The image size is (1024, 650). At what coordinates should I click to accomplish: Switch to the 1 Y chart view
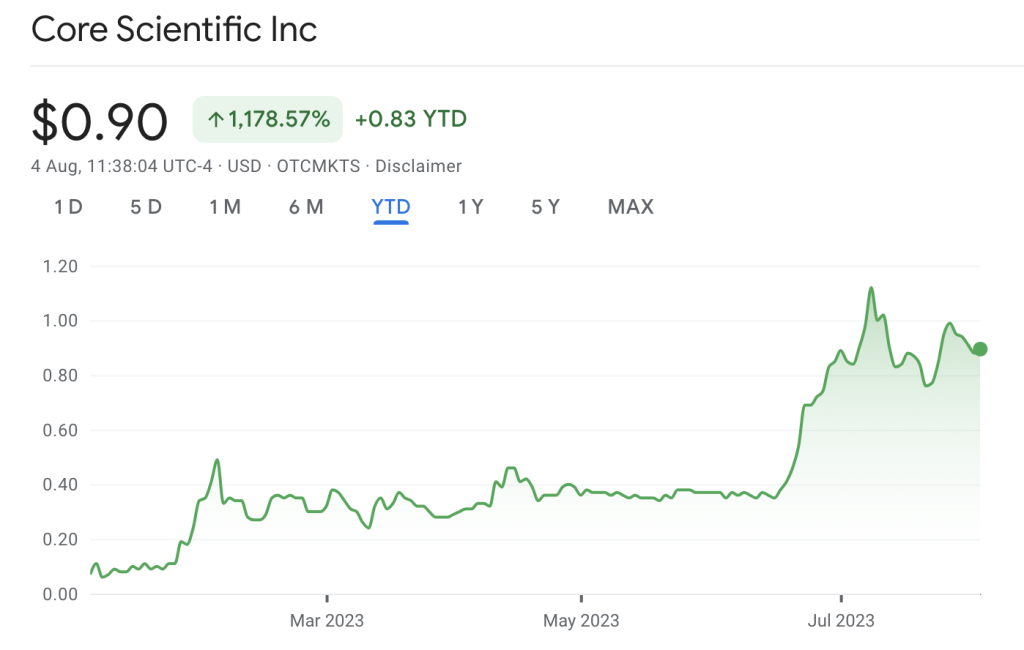click(470, 207)
